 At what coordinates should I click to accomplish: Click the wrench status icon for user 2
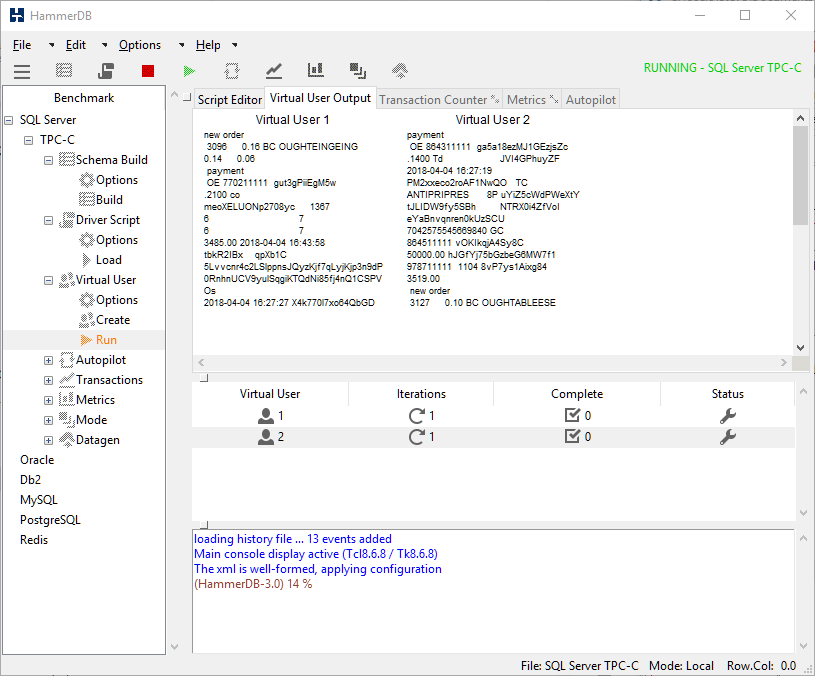[x=728, y=437]
